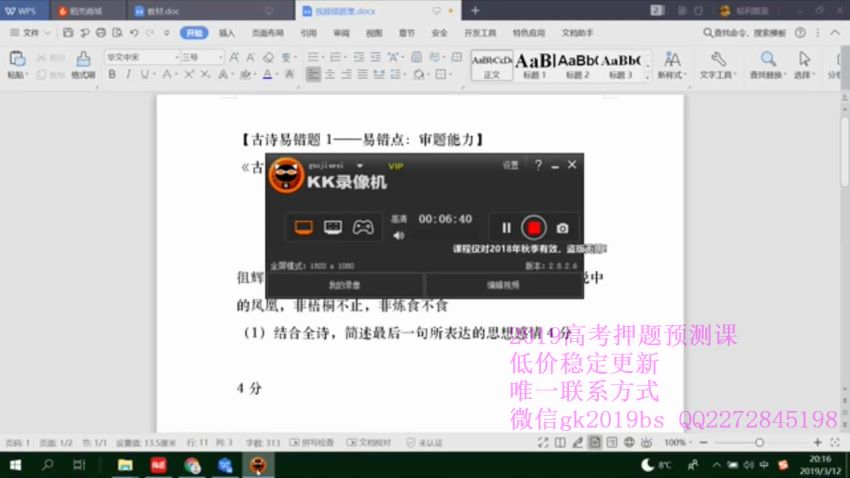
Task: Open the References ribbon tab
Action: click(308, 33)
